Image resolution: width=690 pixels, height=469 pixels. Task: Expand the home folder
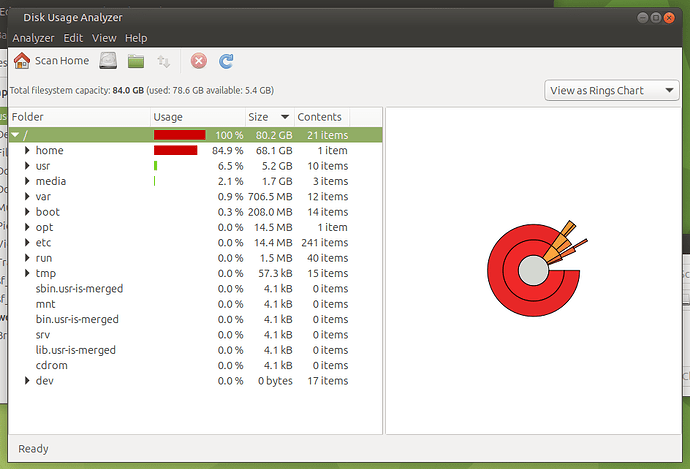click(x=27, y=150)
